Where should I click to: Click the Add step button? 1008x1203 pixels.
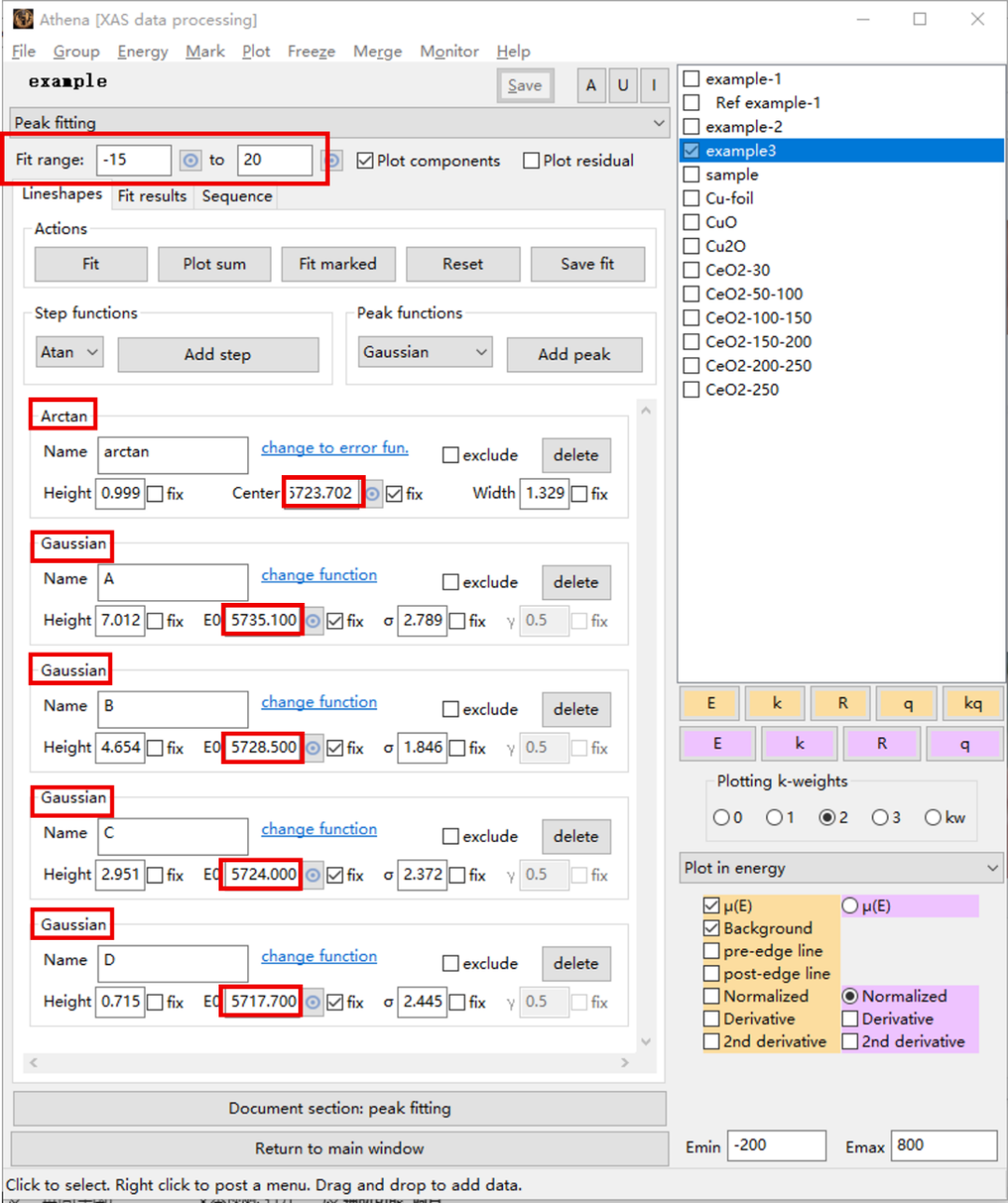(217, 355)
